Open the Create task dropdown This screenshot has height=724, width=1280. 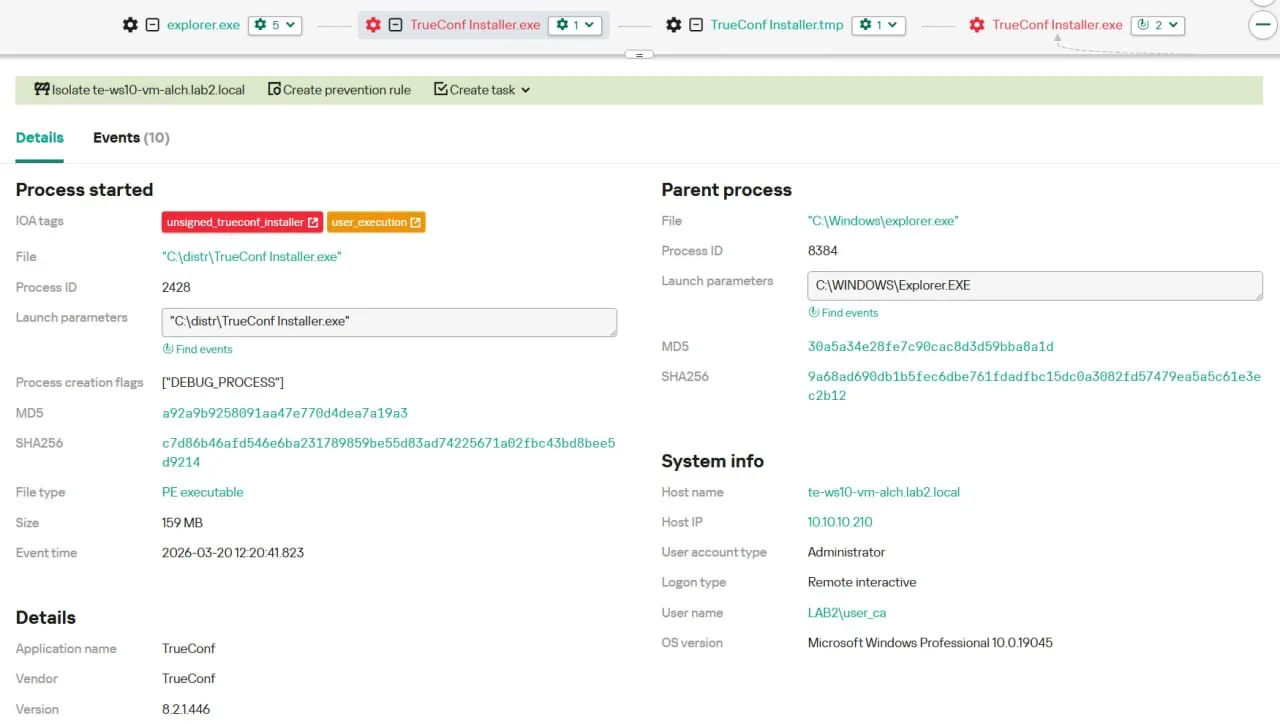(x=482, y=90)
